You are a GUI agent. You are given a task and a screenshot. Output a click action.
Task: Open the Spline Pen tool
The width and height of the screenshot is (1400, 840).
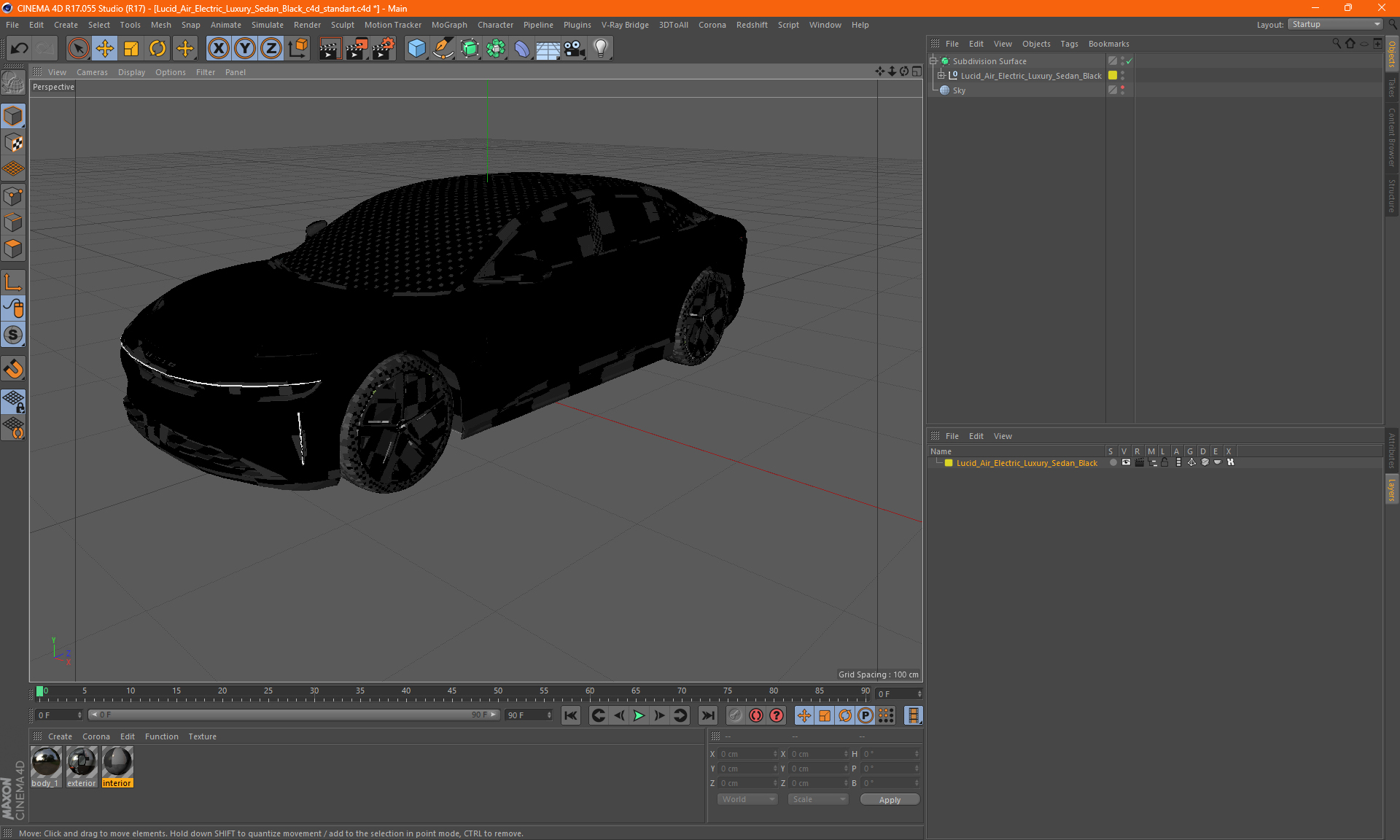click(x=443, y=49)
